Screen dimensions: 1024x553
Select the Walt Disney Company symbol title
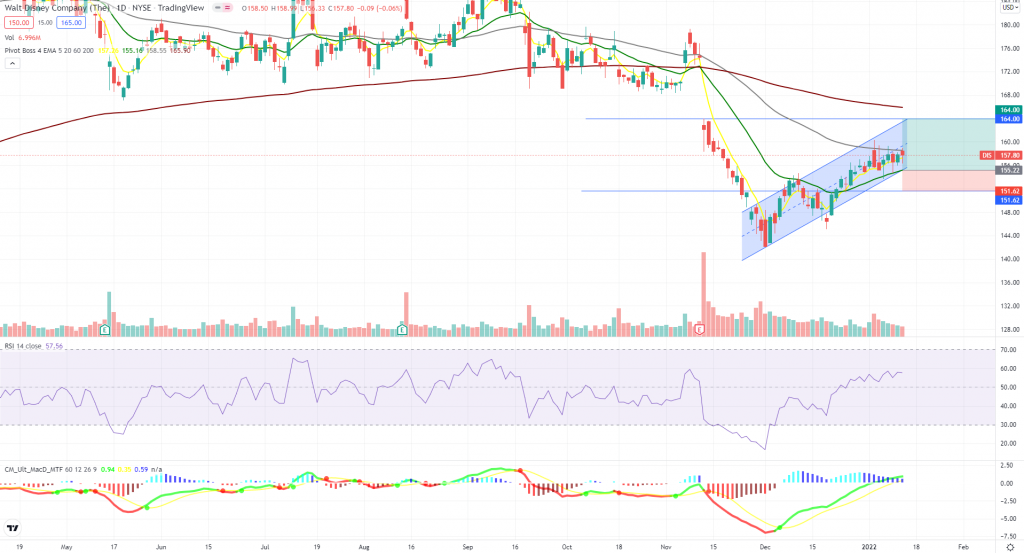tap(57, 8)
